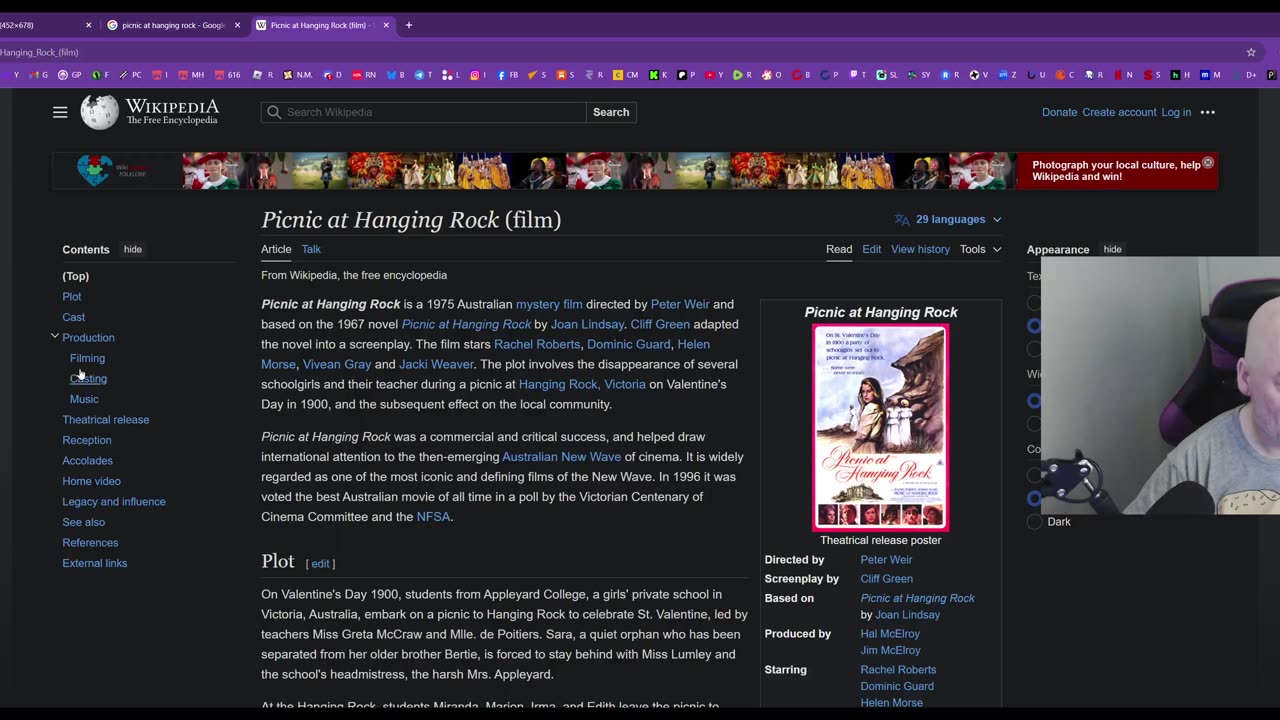Open the YouTube Y bookmark
This screenshot has width=1280, height=720.
click(714, 74)
